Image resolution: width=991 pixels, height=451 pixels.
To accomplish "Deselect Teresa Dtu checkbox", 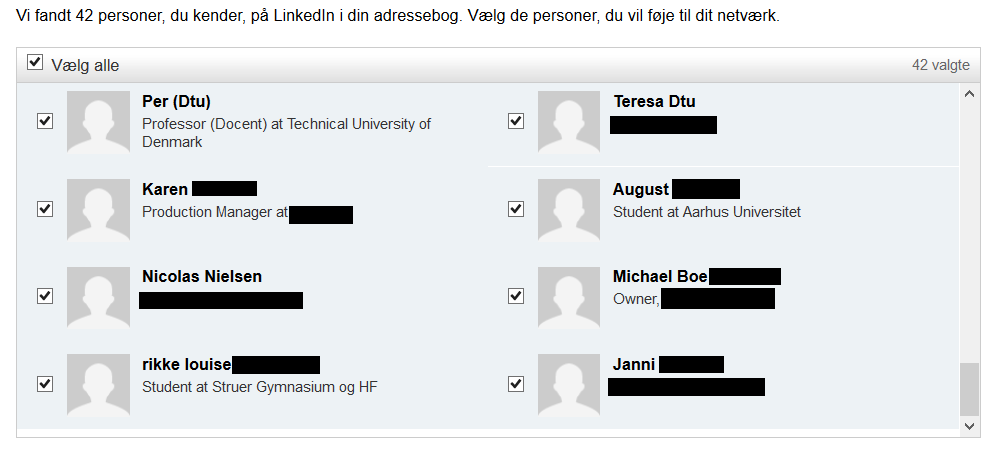I will point(516,121).
